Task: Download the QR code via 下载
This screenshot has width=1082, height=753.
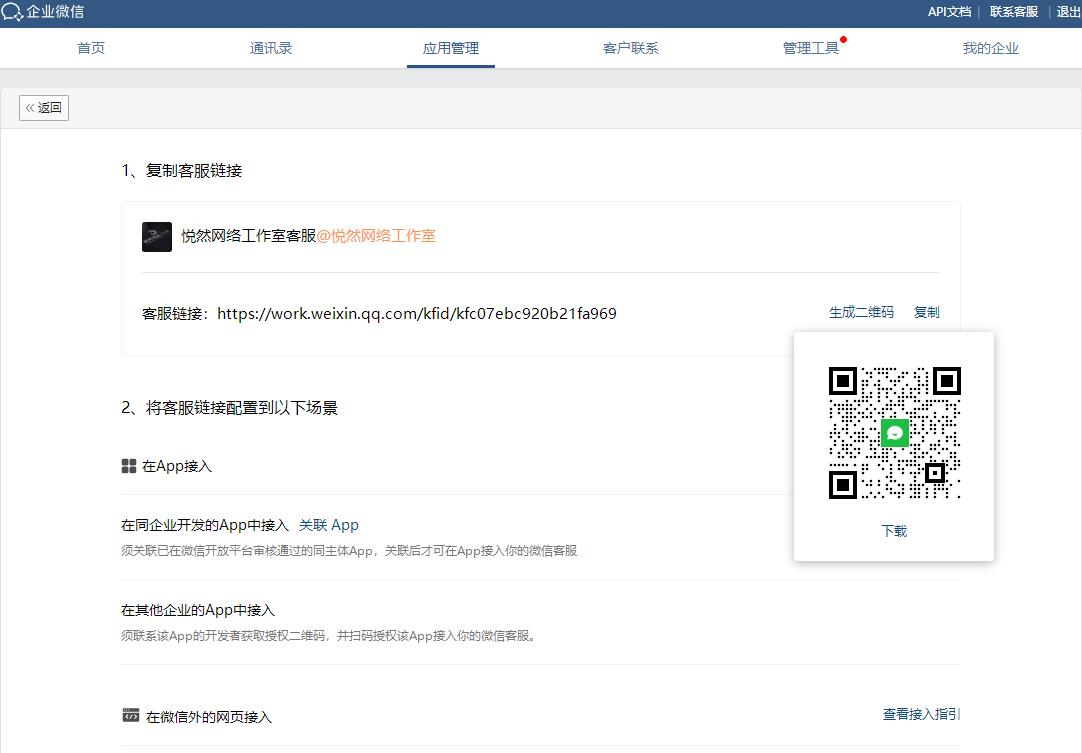Action: (894, 531)
